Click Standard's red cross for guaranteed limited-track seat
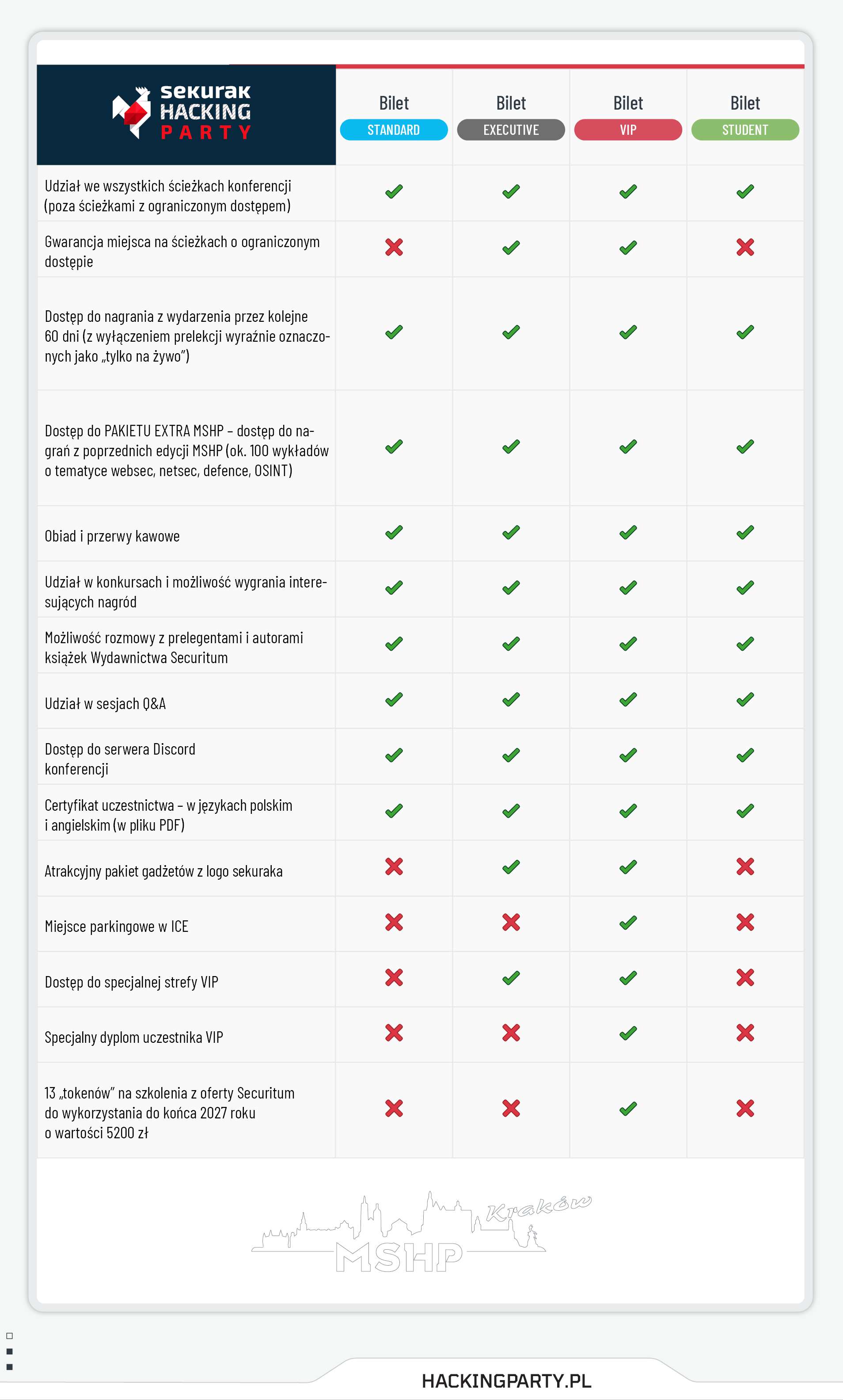This screenshot has height=1400, width=843. point(394,247)
